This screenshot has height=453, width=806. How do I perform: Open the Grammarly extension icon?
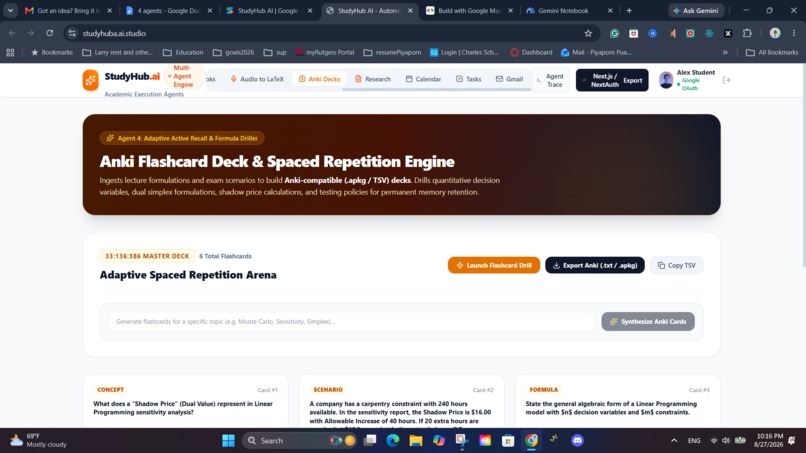tap(614, 33)
